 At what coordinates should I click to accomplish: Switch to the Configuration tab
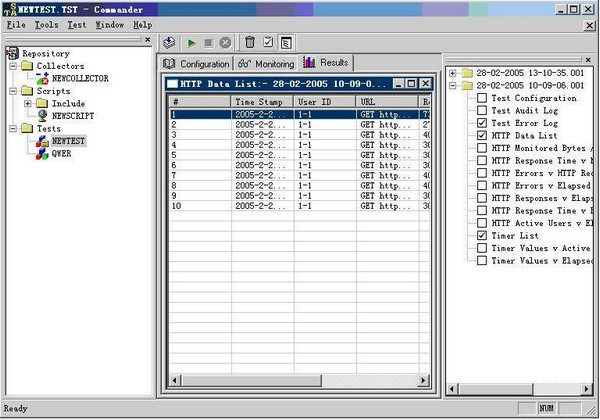(197, 64)
